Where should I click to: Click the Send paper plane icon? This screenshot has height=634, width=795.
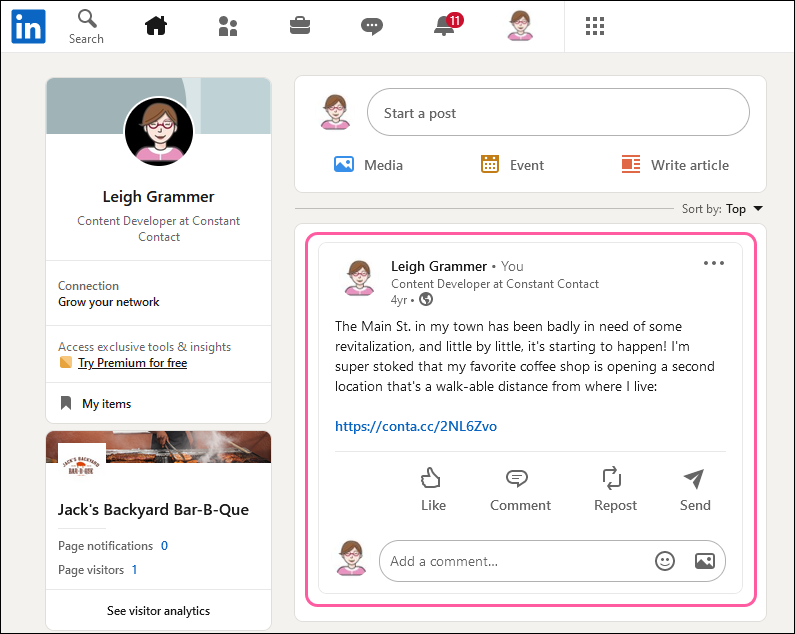coord(694,478)
